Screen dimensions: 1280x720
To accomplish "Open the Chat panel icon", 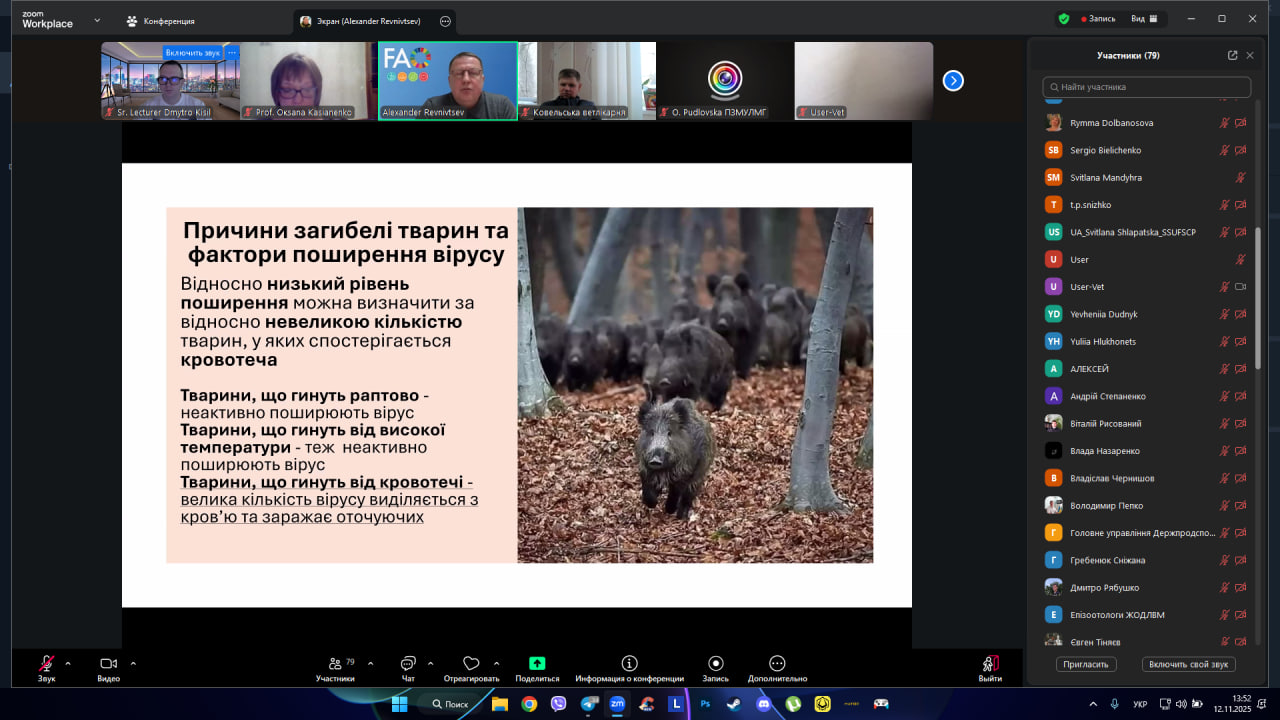I will coord(408,664).
